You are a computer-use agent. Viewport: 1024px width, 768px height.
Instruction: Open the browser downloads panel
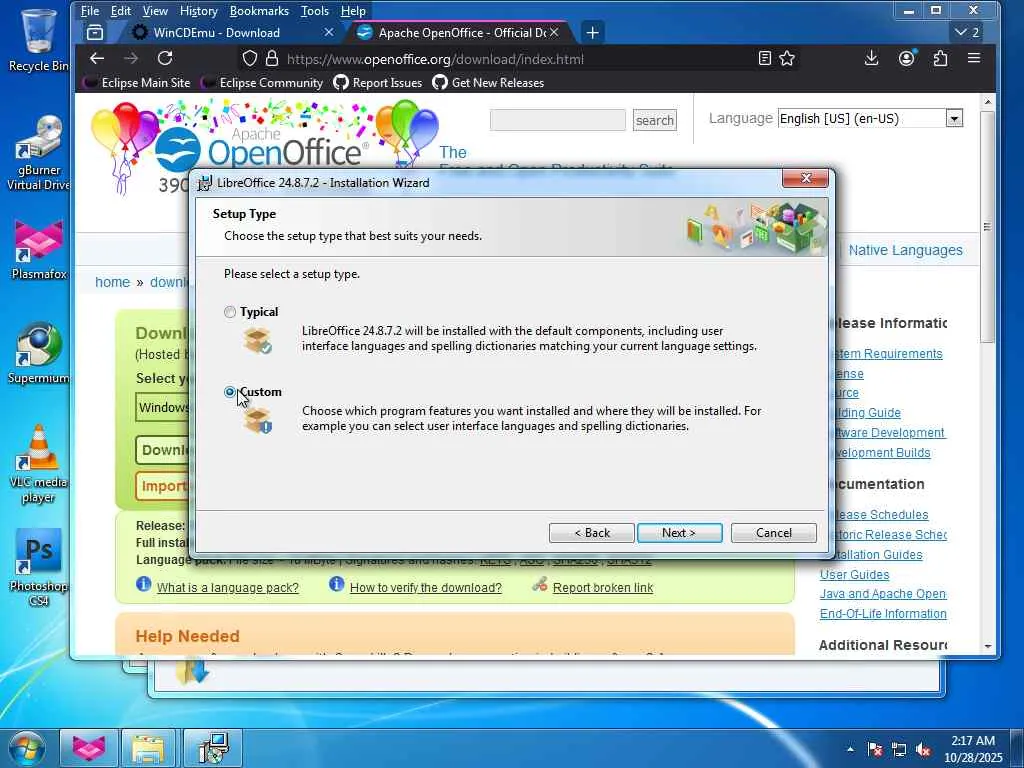tap(871, 59)
